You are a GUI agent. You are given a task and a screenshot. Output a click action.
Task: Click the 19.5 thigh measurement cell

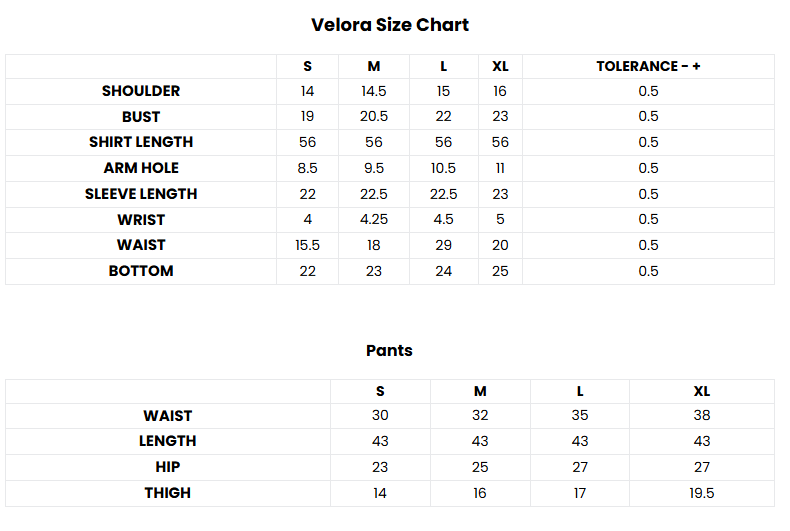click(702, 492)
